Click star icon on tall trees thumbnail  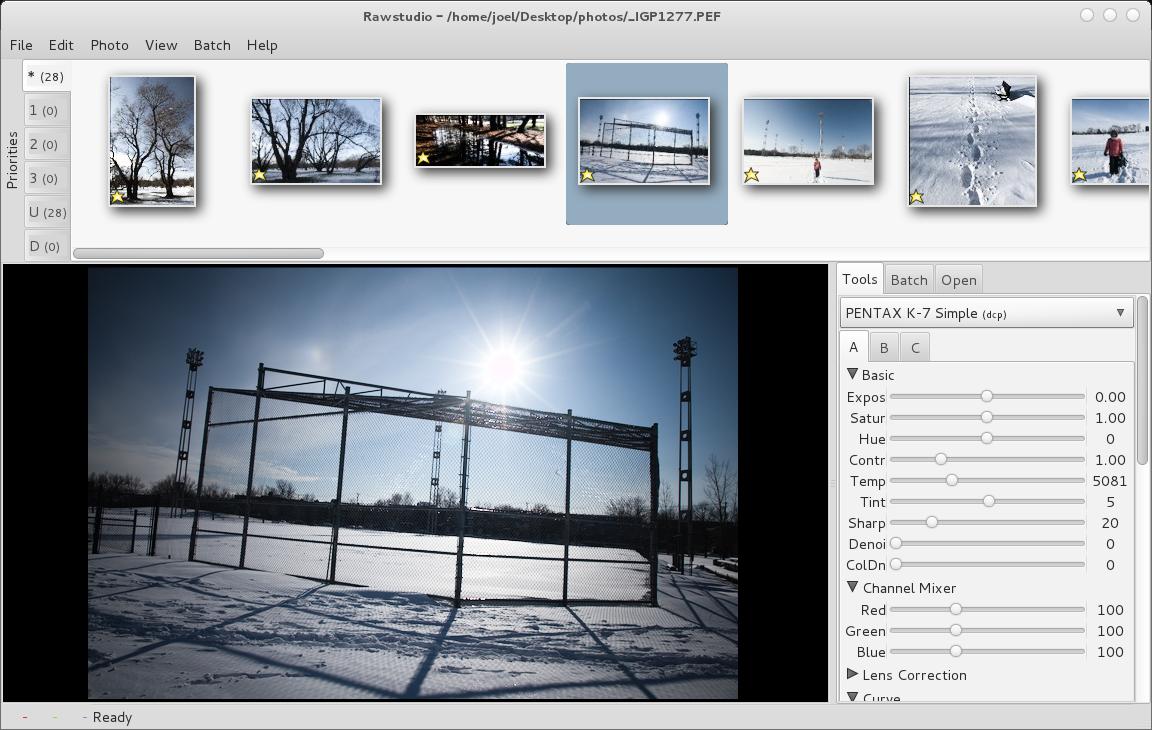(117, 196)
